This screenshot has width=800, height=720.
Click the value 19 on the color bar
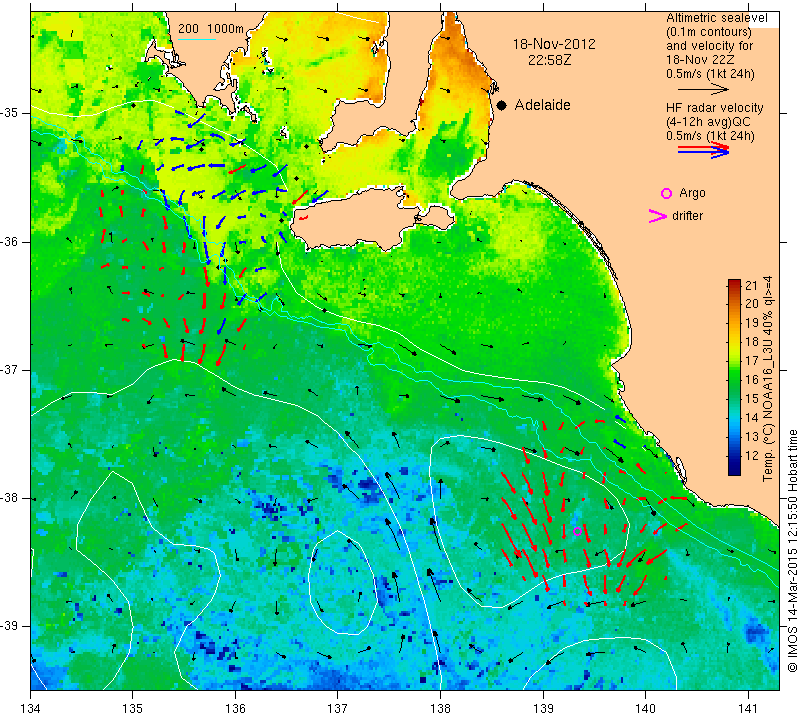752,323
